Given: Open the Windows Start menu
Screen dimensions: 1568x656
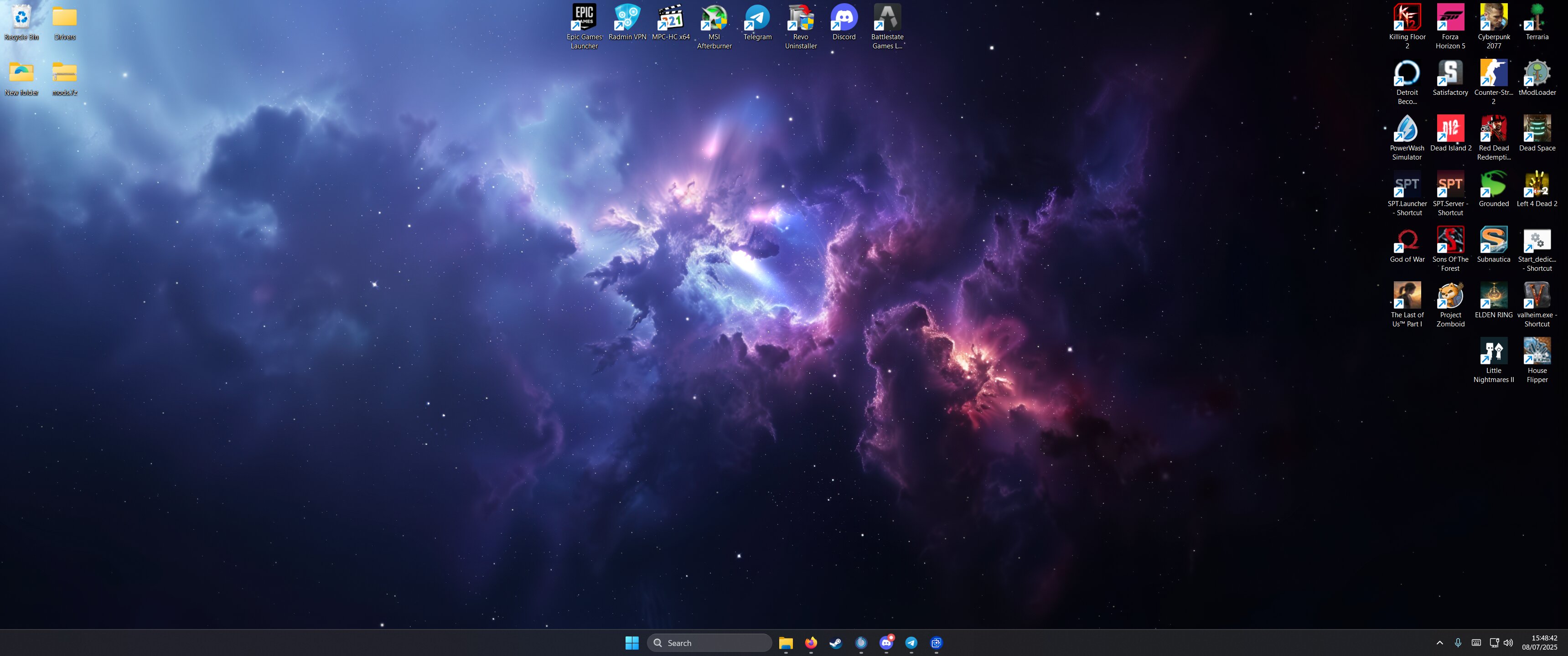Looking at the screenshot, I should 632,643.
